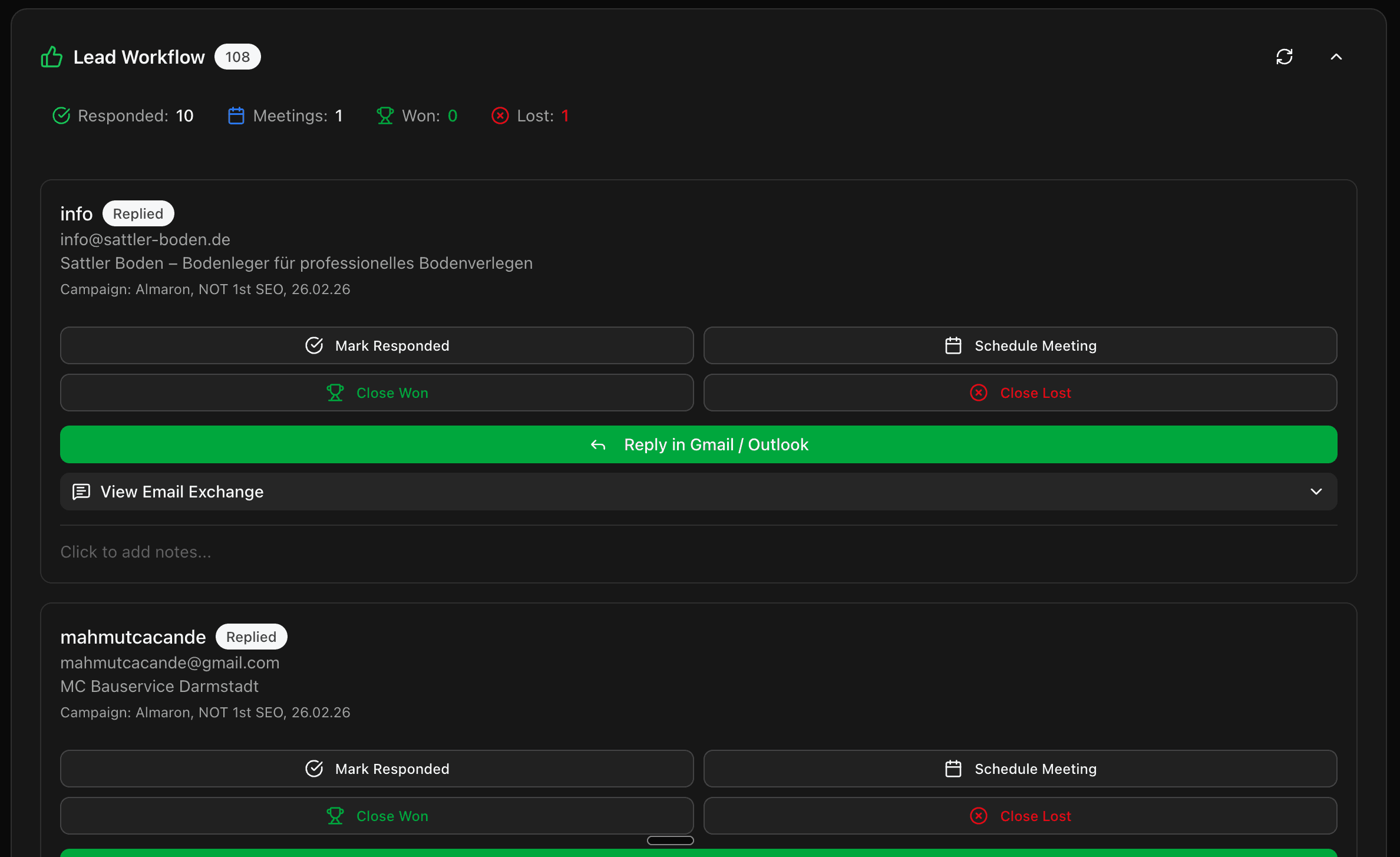The width and height of the screenshot is (1400, 857).
Task: Click the red Lost circle stat icon
Action: [500, 116]
